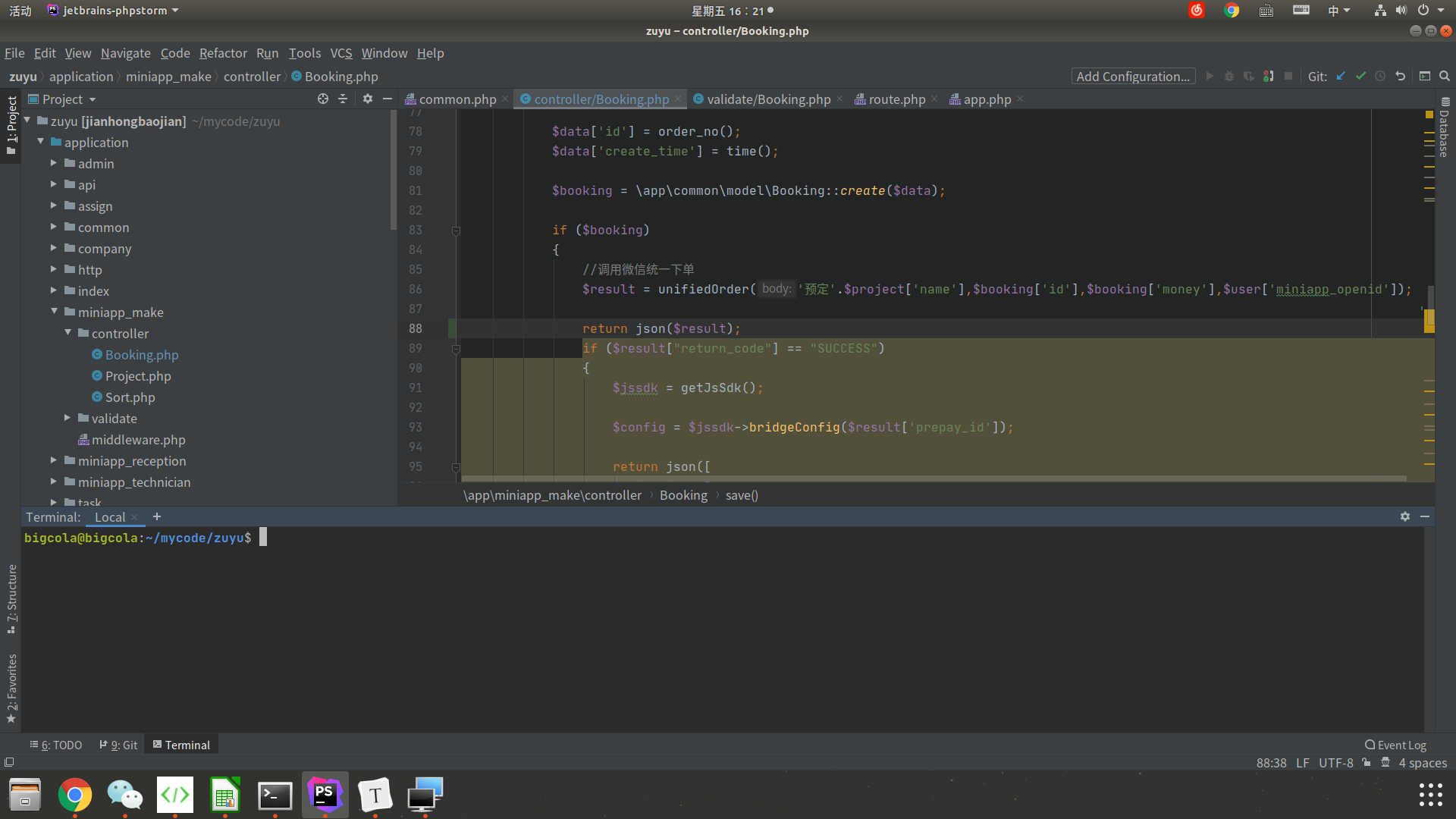Screen dimensions: 1456x819
Task: Add a new terminal session tab
Action: [157, 516]
